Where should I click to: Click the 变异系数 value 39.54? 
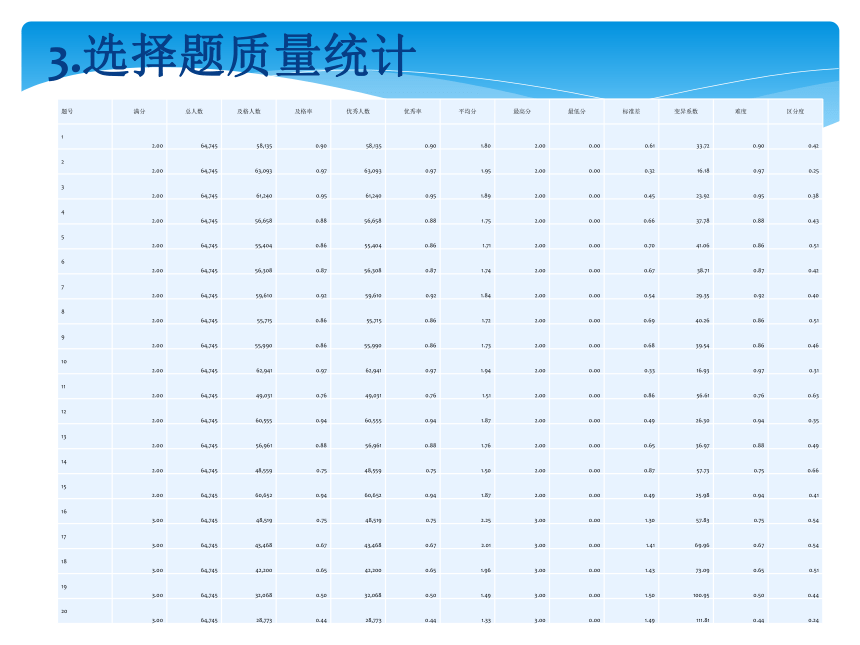[703, 346]
